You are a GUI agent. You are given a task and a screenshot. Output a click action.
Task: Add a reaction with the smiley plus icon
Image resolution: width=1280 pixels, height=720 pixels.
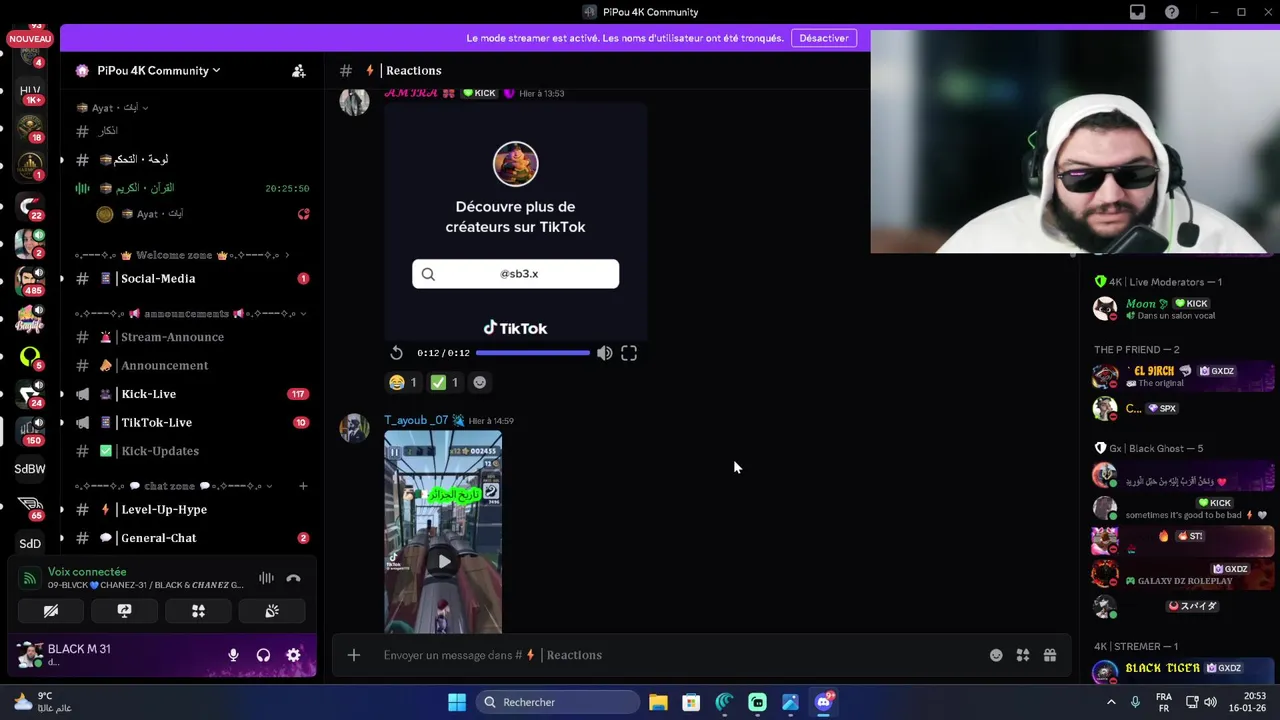480,383
